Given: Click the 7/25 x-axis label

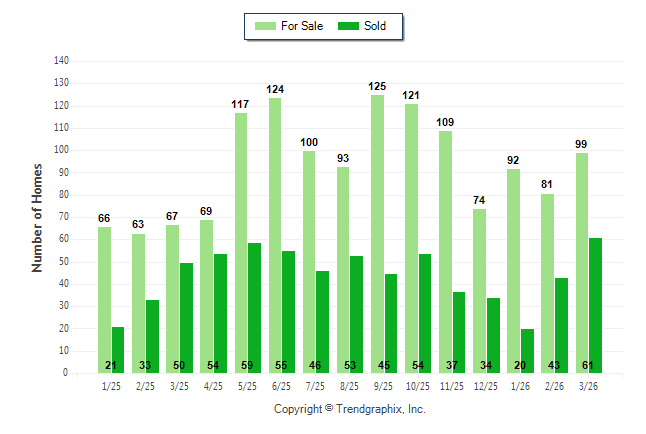Looking at the screenshot, I should [316, 385].
